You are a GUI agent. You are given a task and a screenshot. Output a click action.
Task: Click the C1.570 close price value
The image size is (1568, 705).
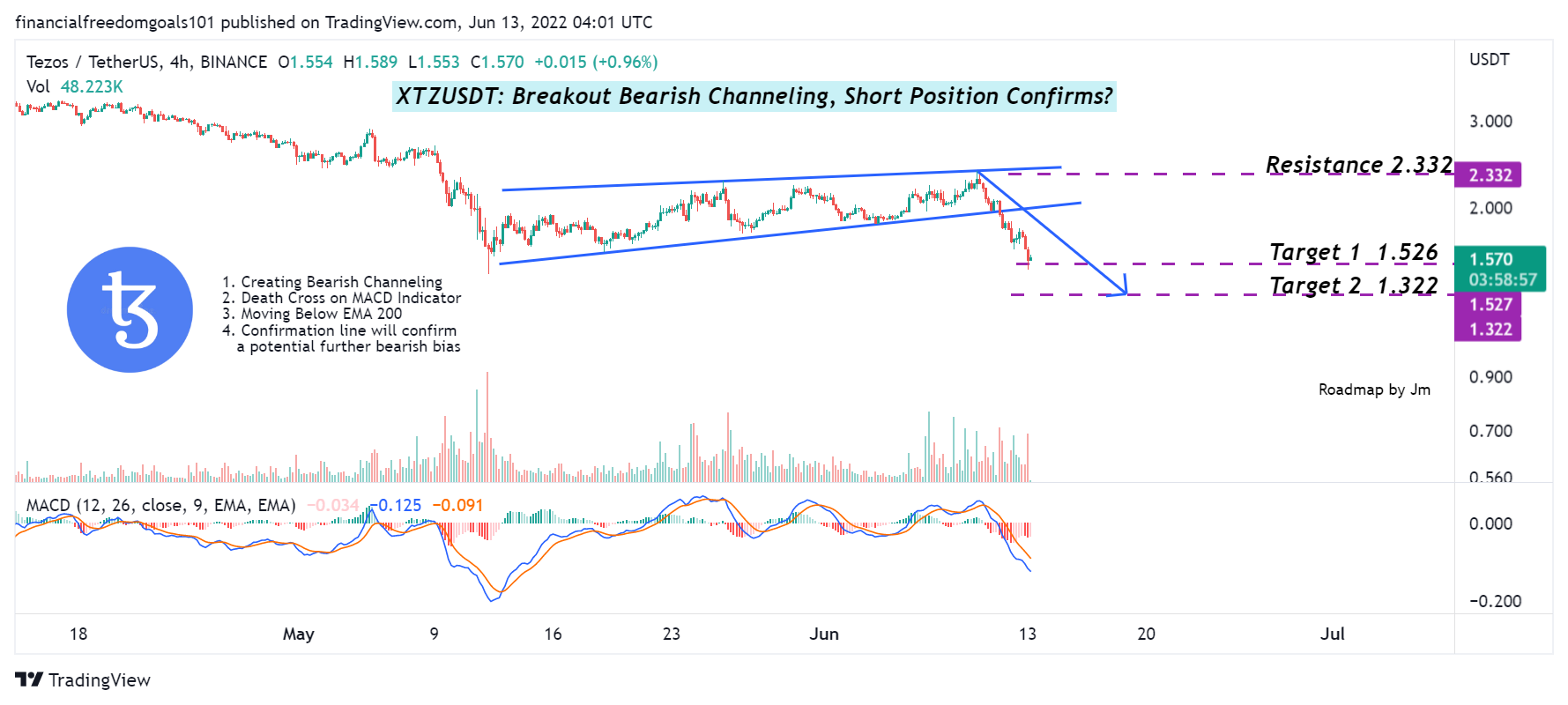point(497,62)
